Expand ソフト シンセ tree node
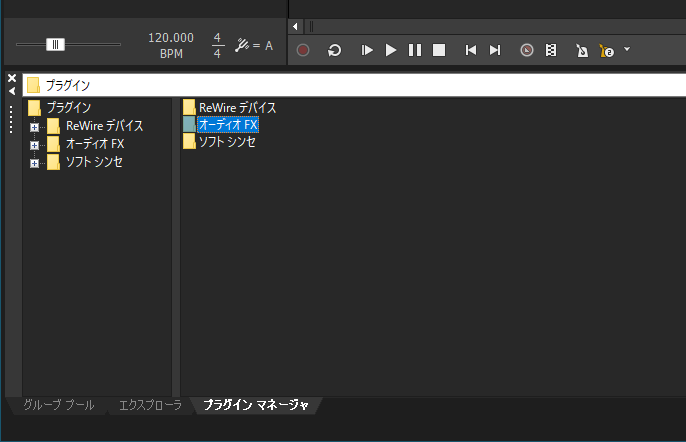686x442 pixels. (x=35, y=162)
